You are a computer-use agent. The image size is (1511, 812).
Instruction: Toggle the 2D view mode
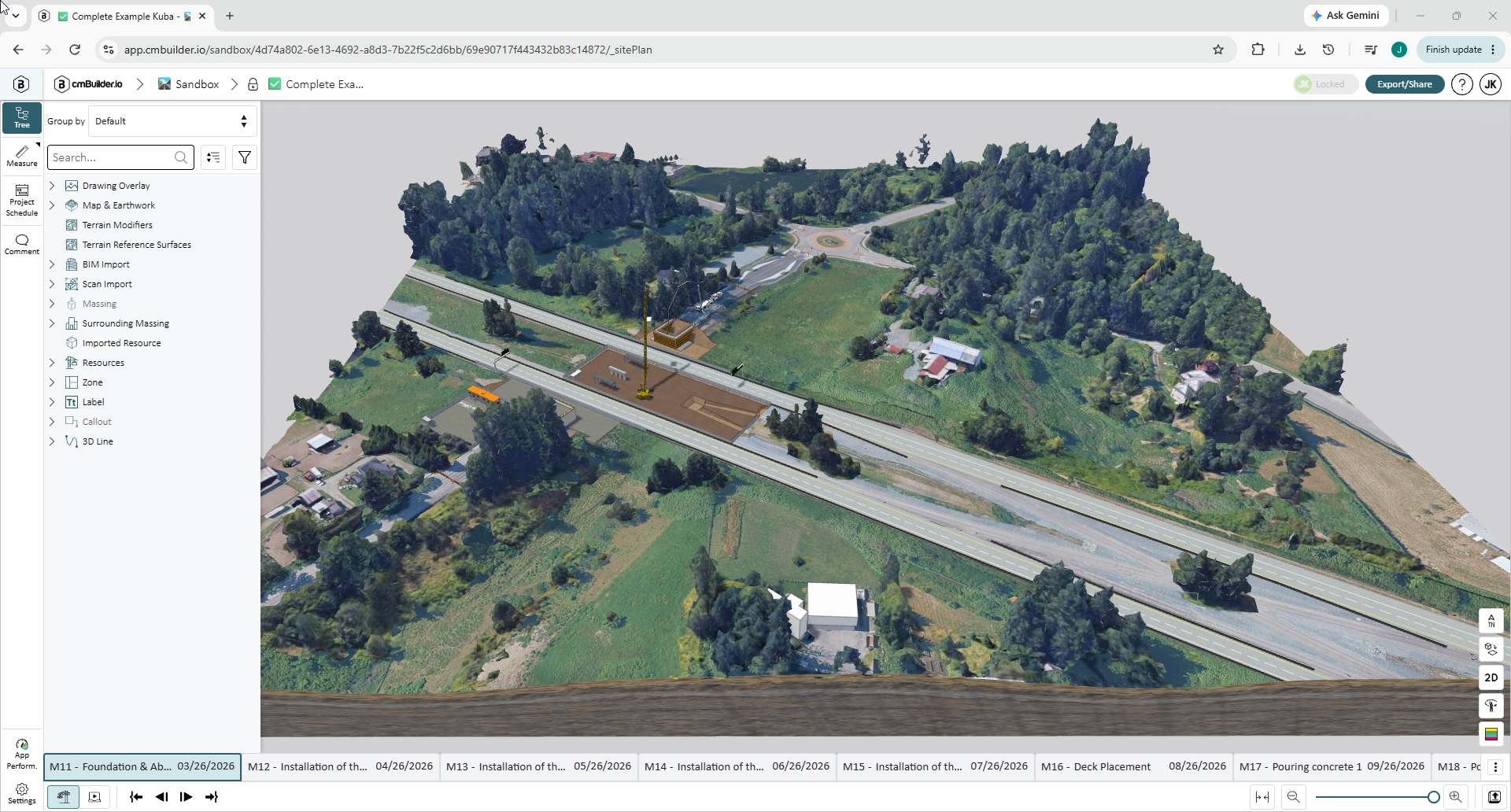click(x=1491, y=677)
